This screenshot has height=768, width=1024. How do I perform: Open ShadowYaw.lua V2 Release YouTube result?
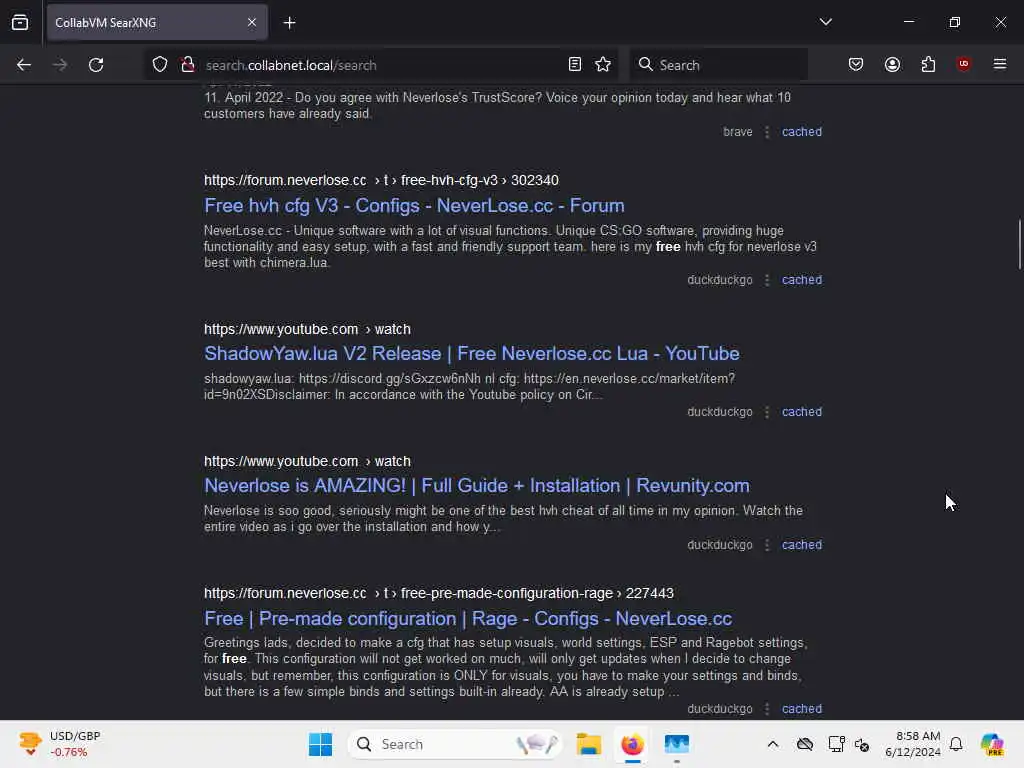(472, 354)
